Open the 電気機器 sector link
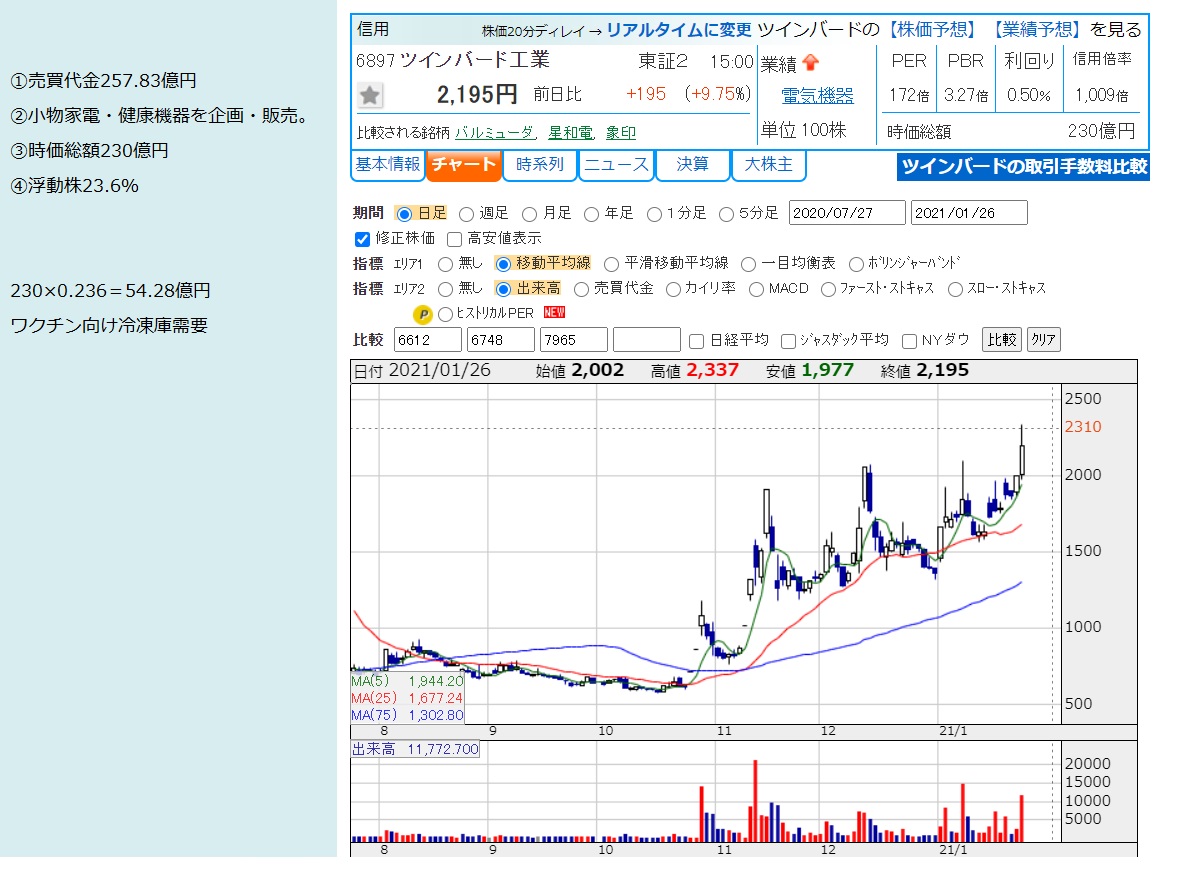1184x870 pixels. point(817,96)
